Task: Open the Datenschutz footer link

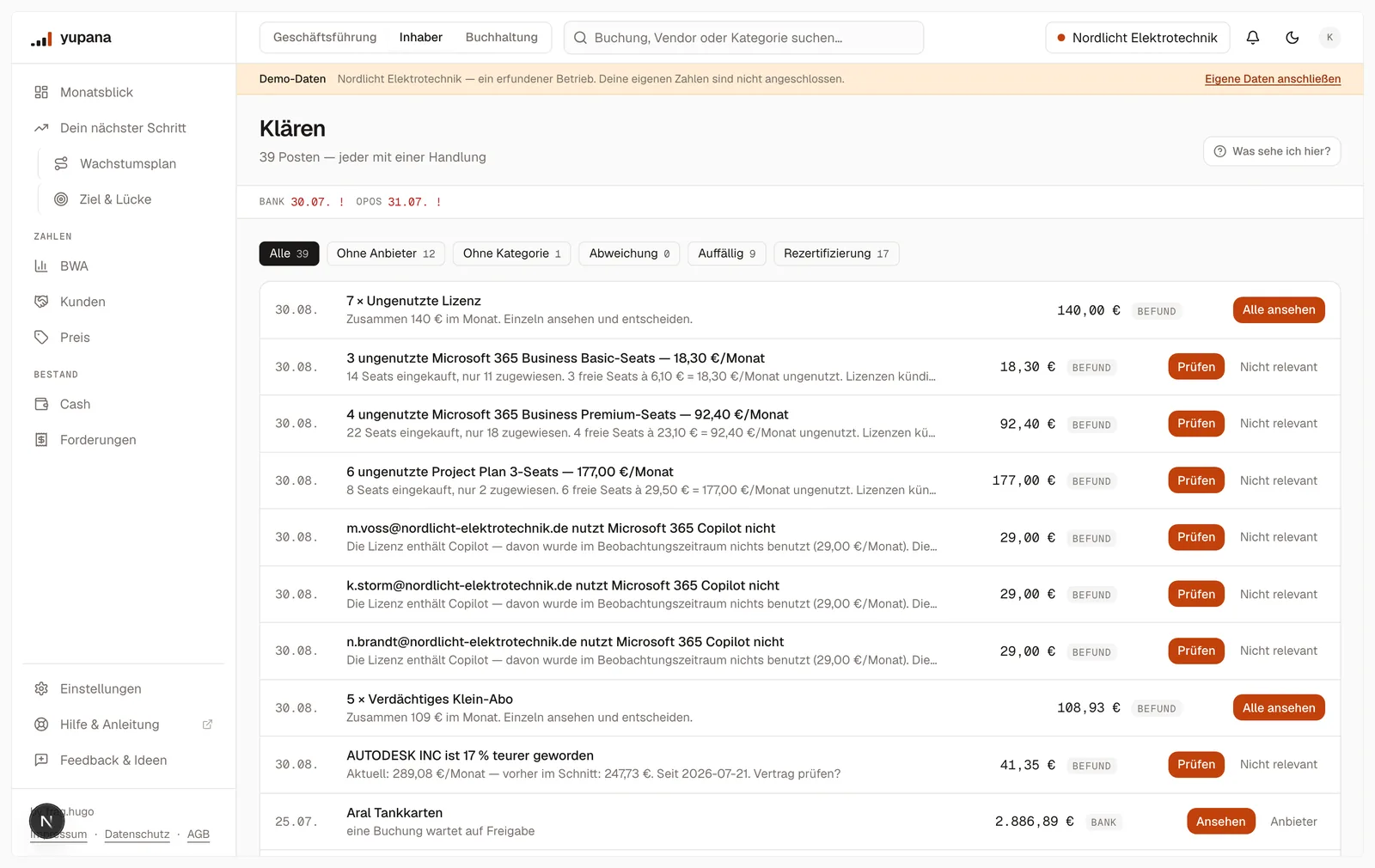Action: tap(137, 834)
